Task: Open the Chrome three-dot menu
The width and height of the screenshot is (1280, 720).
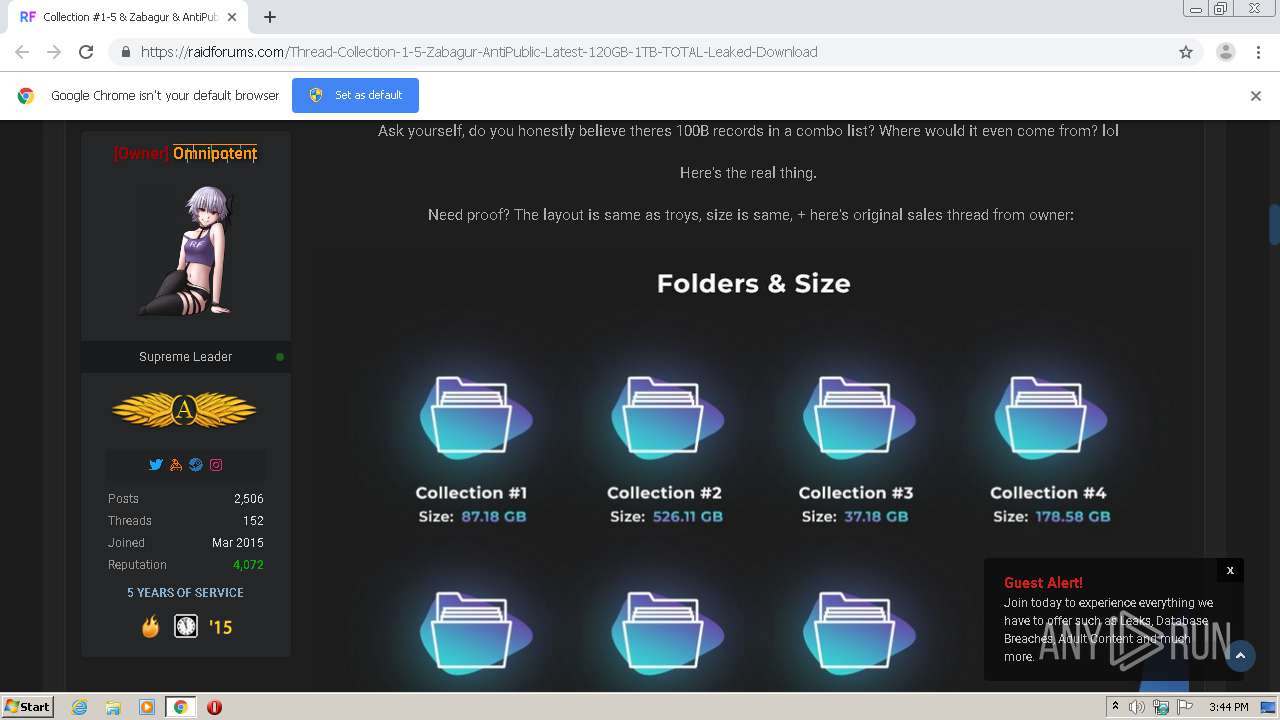Action: coord(1258,52)
